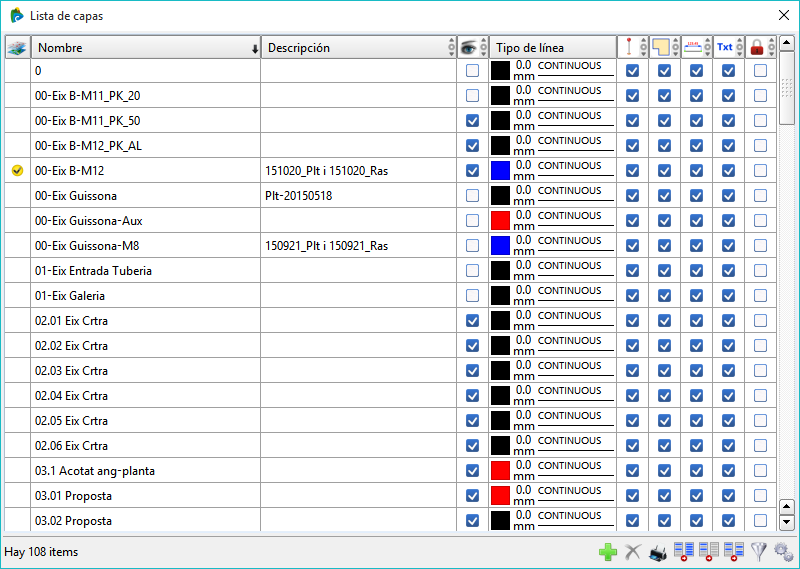Click the application logo in title bar
This screenshot has width=800, height=569.
click(17, 15)
